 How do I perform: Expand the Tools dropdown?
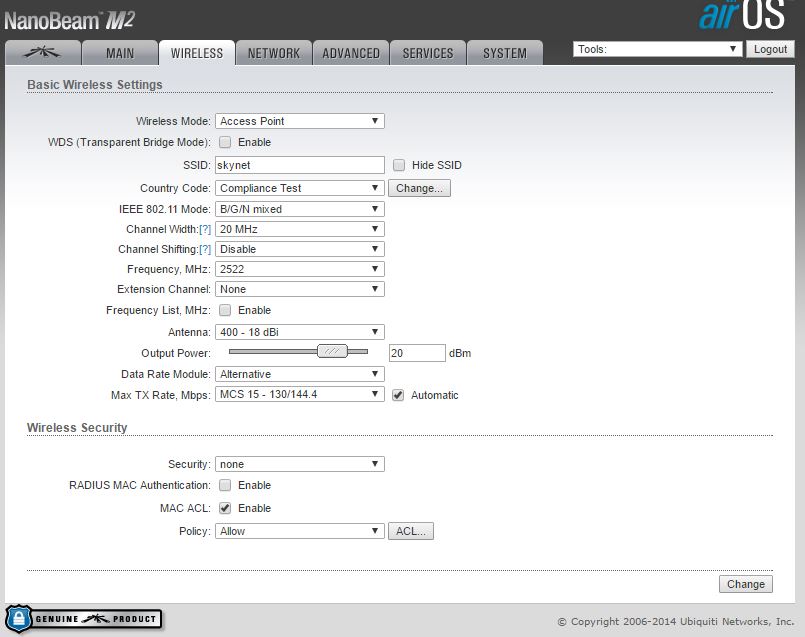[x=656, y=49]
